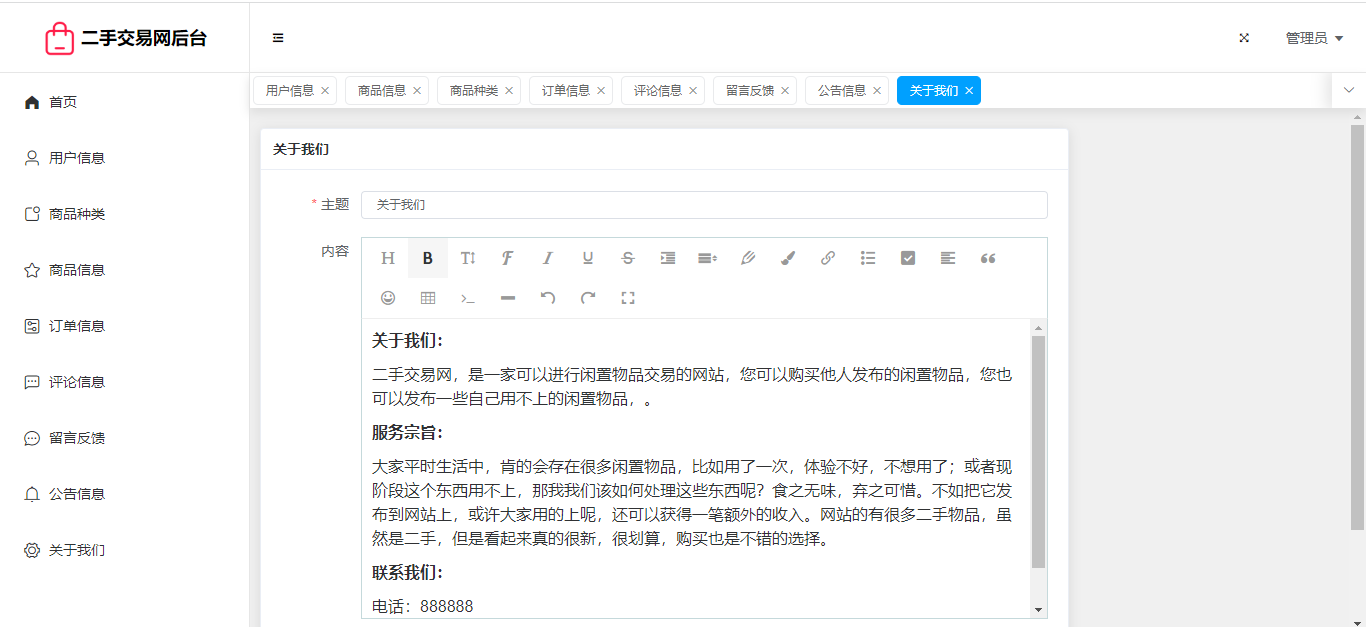Toggle bold formatting in editor toolbar
Screen dimensions: 1366x627
pos(428,258)
